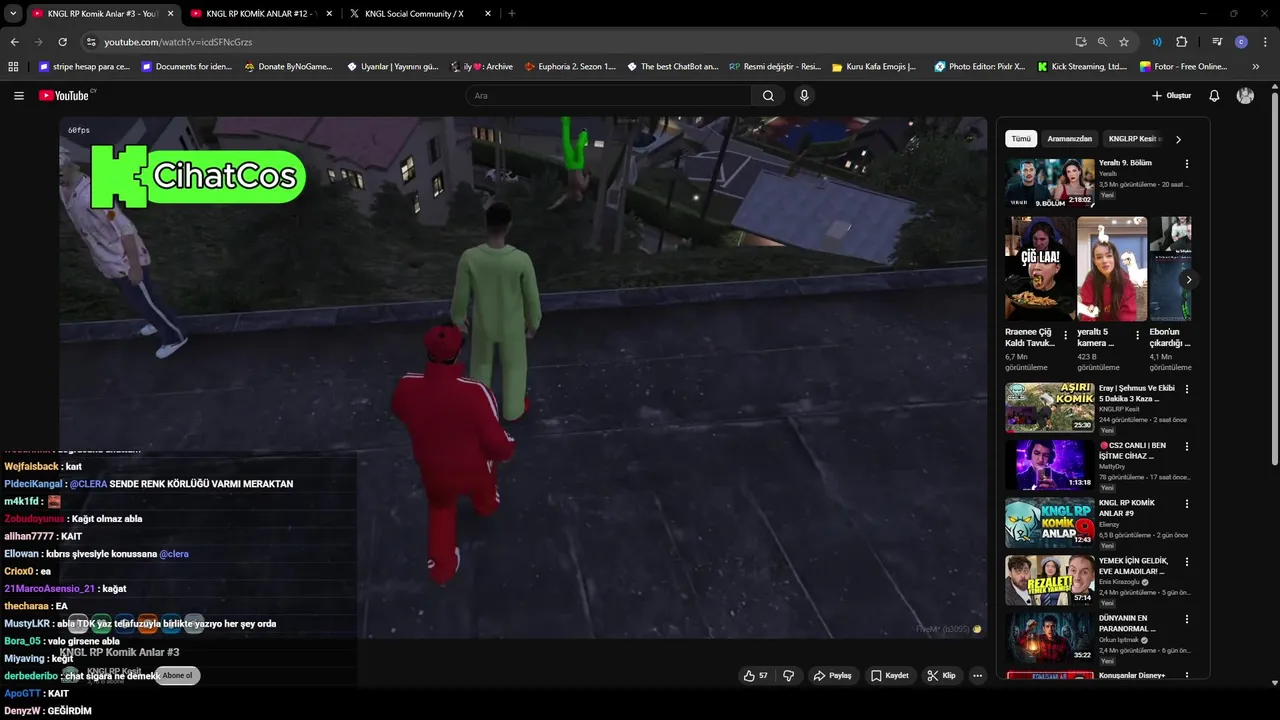The height and width of the screenshot is (720, 1280).
Task: Open options for yeraltı 5 kamera short
Action: tap(1137, 337)
